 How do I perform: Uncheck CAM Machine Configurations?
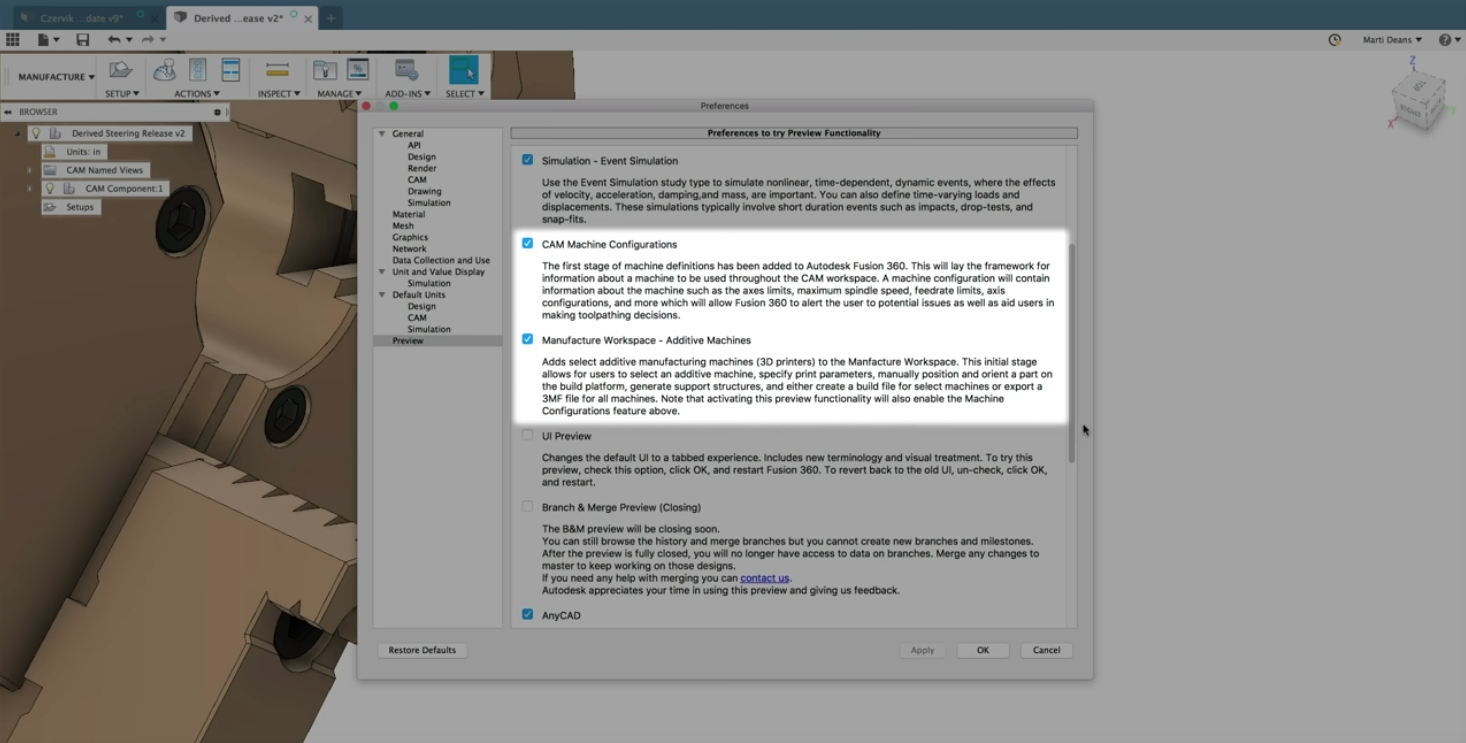pyautogui.click(x=528, y=243)
